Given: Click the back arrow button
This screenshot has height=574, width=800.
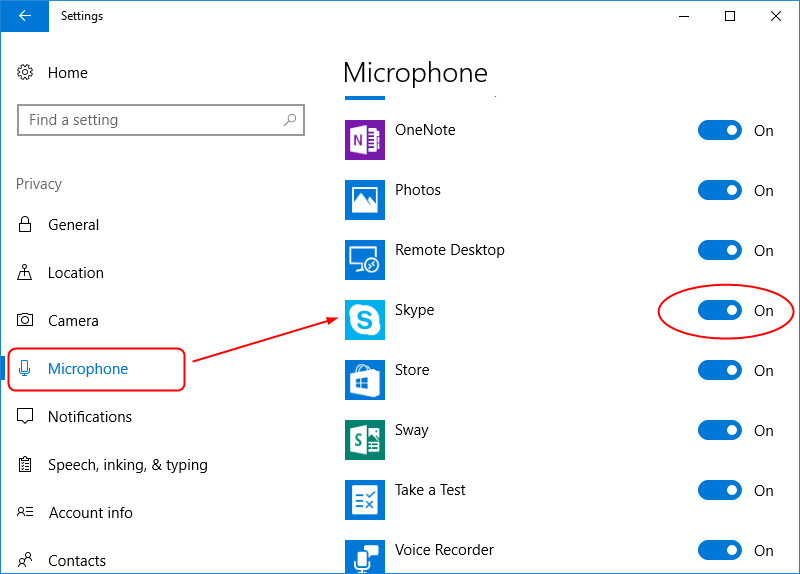Looking at the screenshot, I should click(x=24, y=16).
